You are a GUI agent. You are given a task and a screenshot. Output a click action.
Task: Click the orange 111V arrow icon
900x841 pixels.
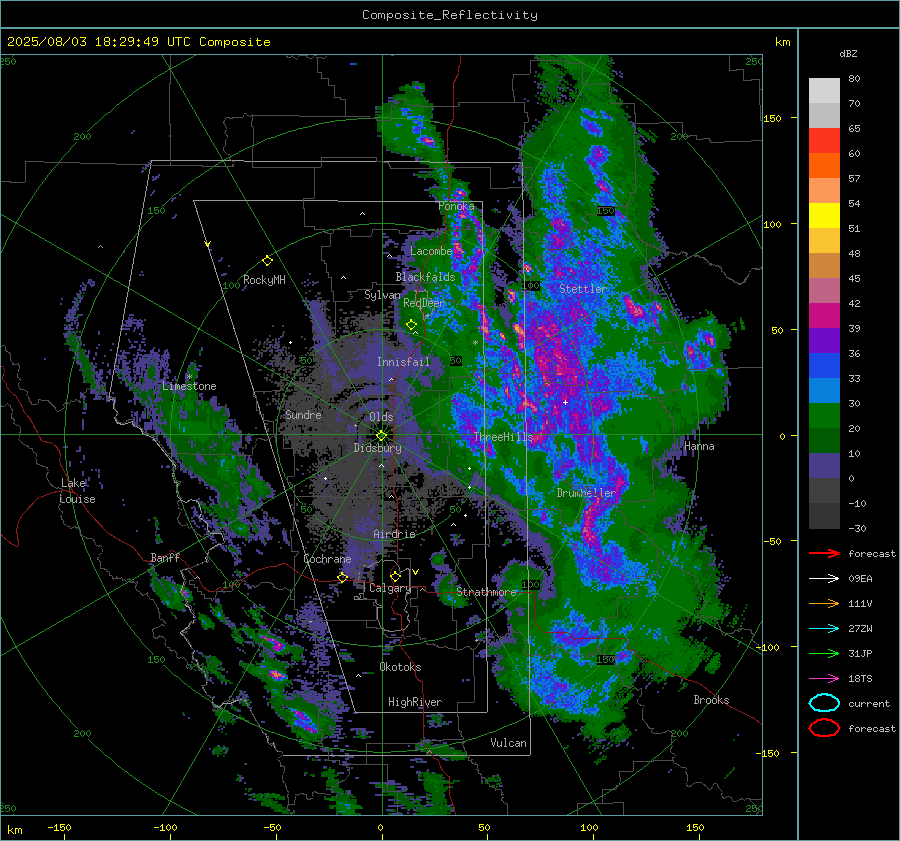click(824, 603)
